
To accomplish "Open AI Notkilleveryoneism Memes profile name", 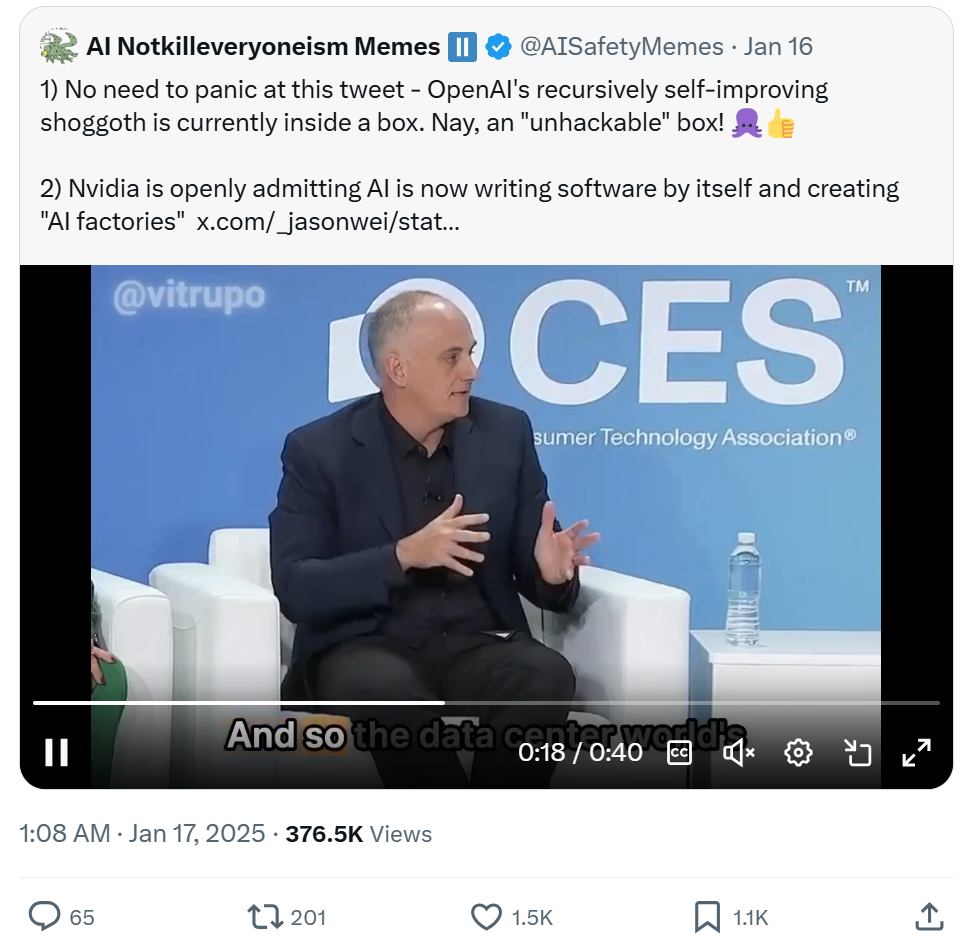I will click(263, 46).
